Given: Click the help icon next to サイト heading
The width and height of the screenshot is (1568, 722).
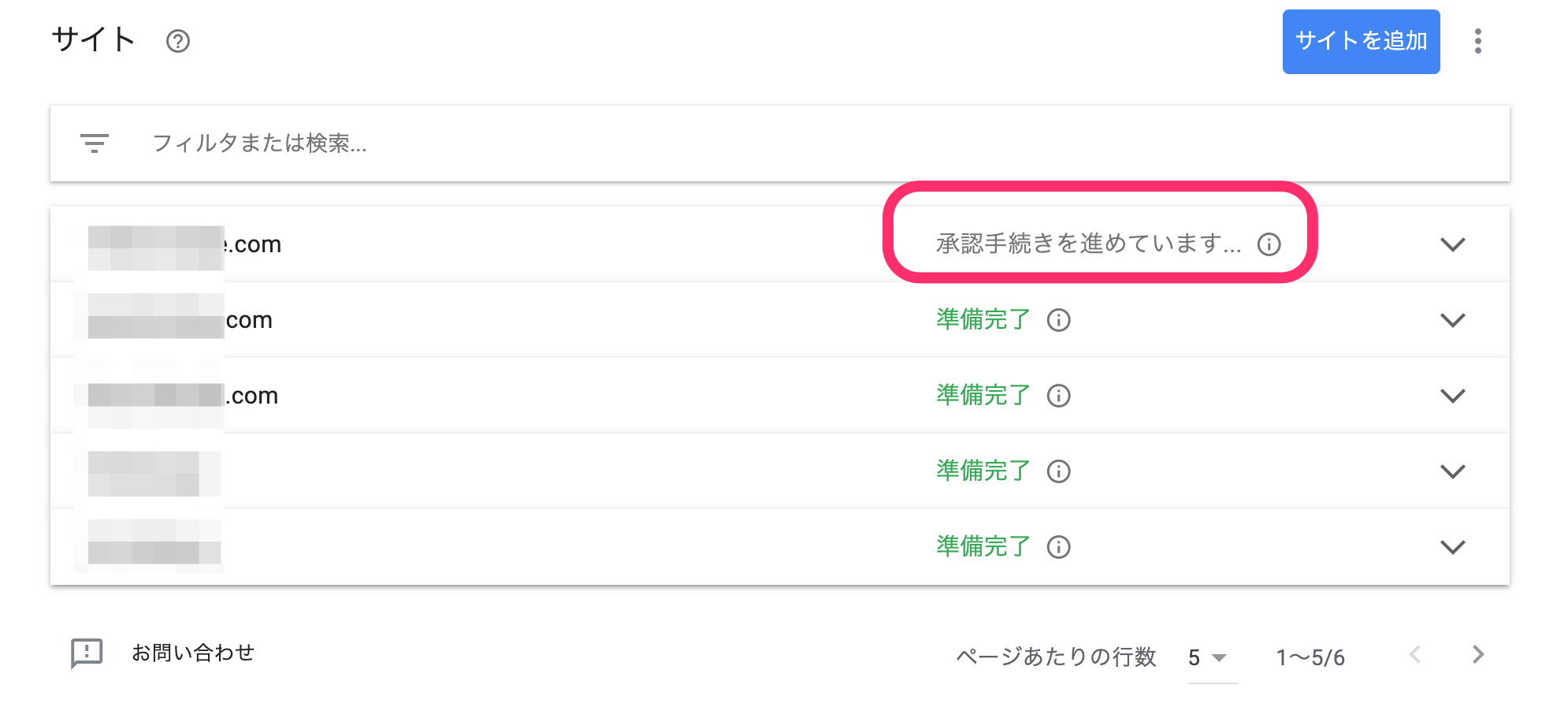Looking at the screenshot, I should (179, 42).
